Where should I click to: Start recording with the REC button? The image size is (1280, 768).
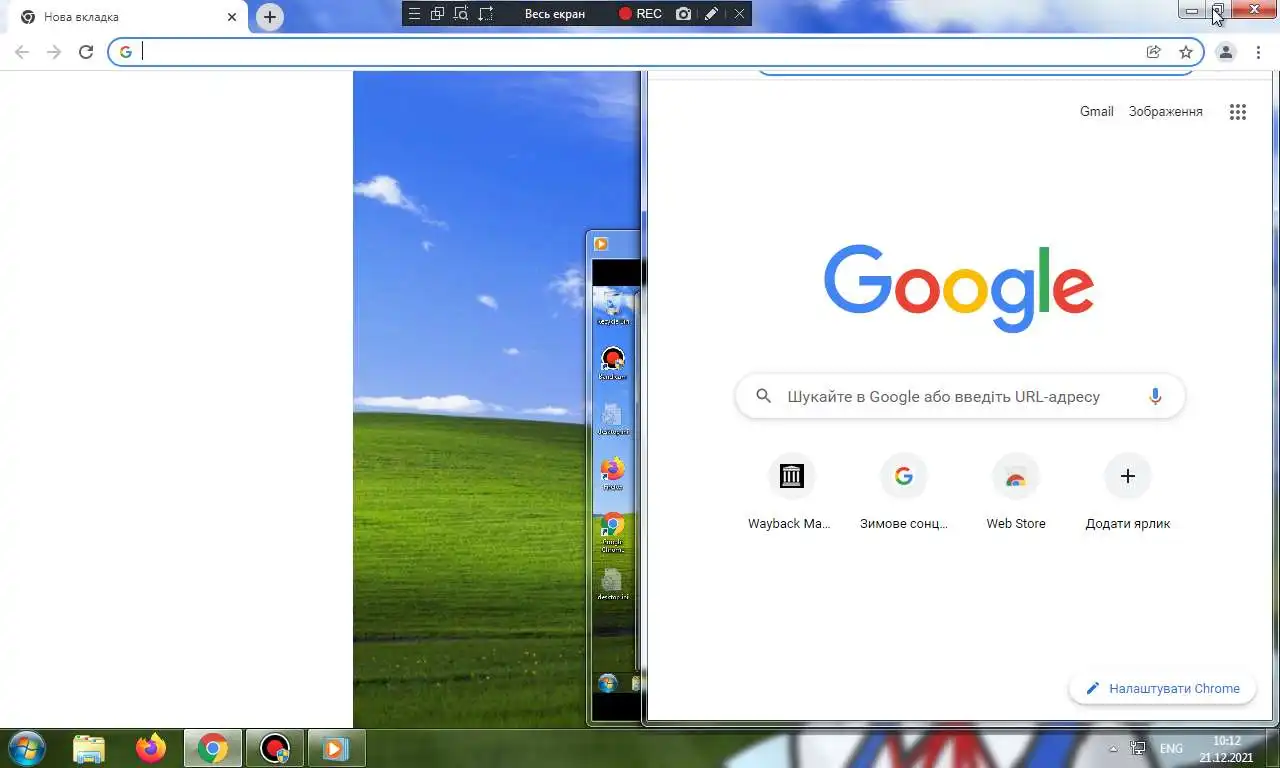tap(640, 14)
